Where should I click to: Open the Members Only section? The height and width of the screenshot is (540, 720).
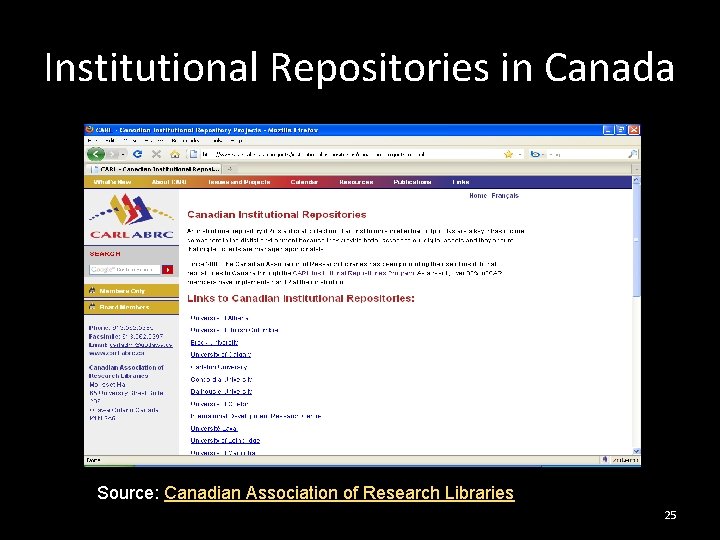coord(131,291)
